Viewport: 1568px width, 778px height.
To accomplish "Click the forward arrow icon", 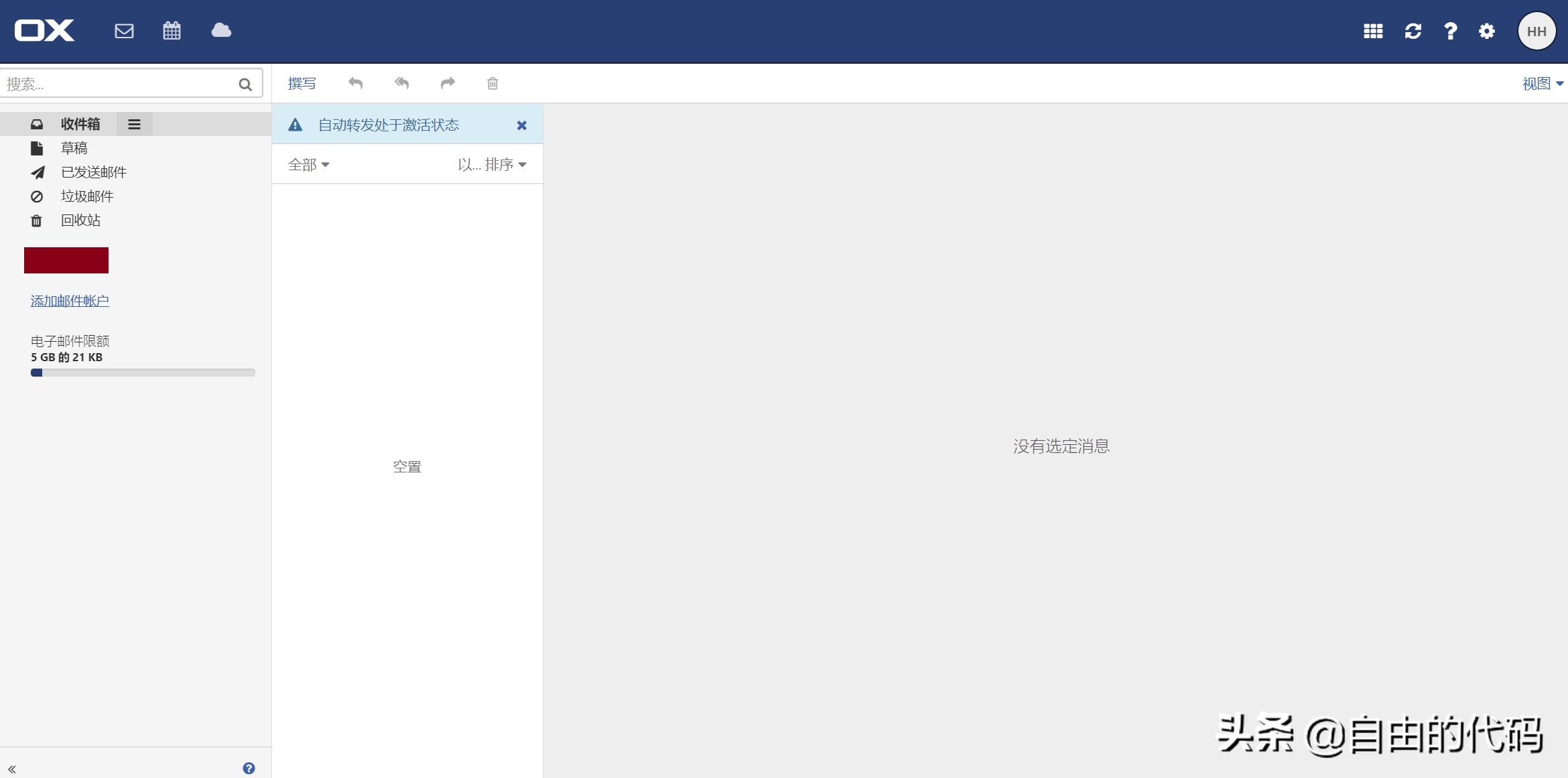I will (x=448, y=83).
